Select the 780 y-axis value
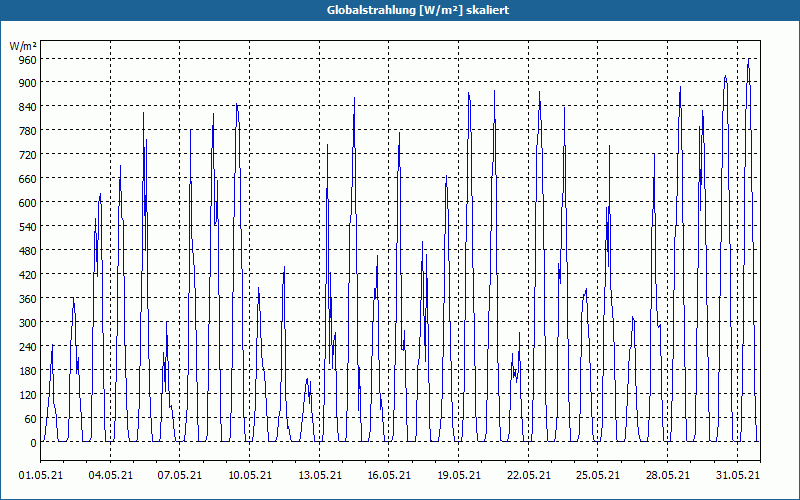 [28, 131]
